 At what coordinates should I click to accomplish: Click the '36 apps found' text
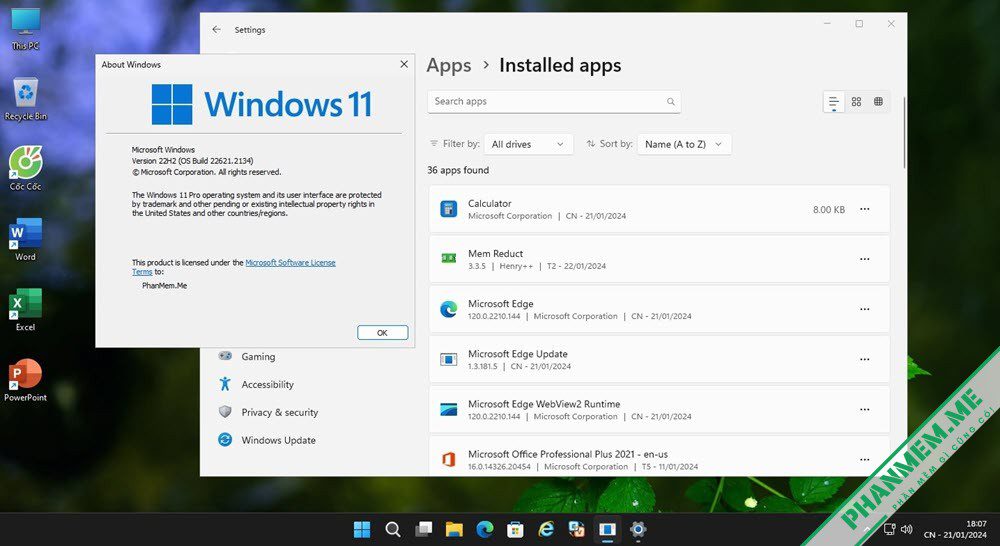[x=458, y=170]
